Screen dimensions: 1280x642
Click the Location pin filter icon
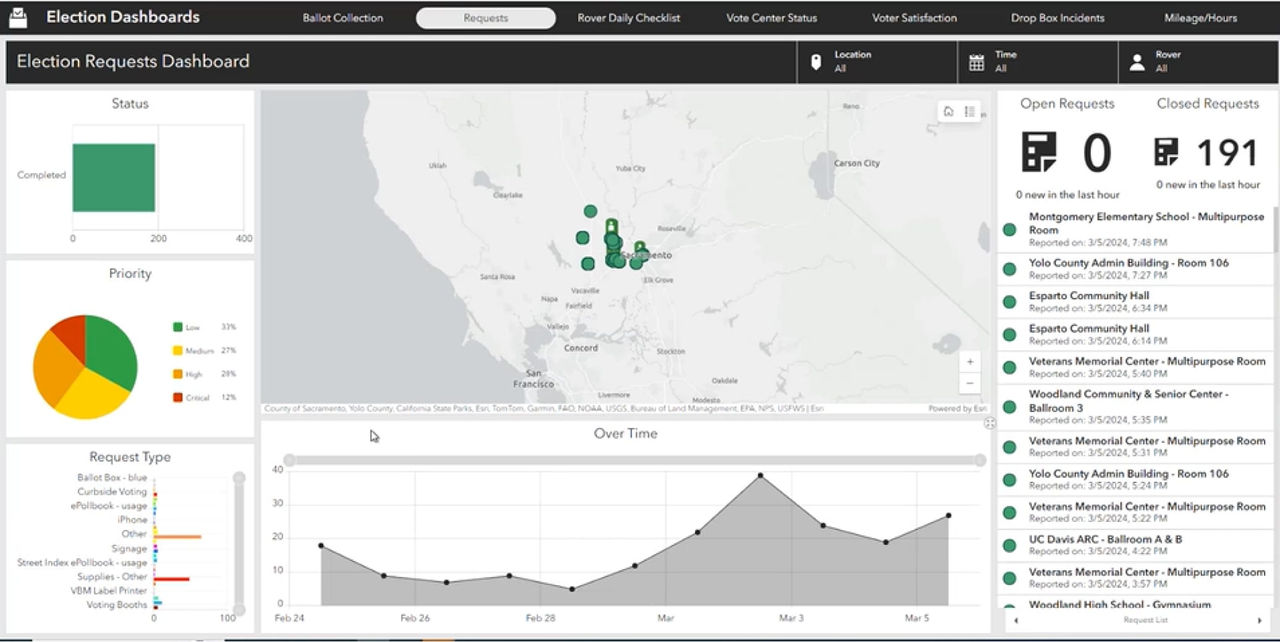[x=818, y=61]
